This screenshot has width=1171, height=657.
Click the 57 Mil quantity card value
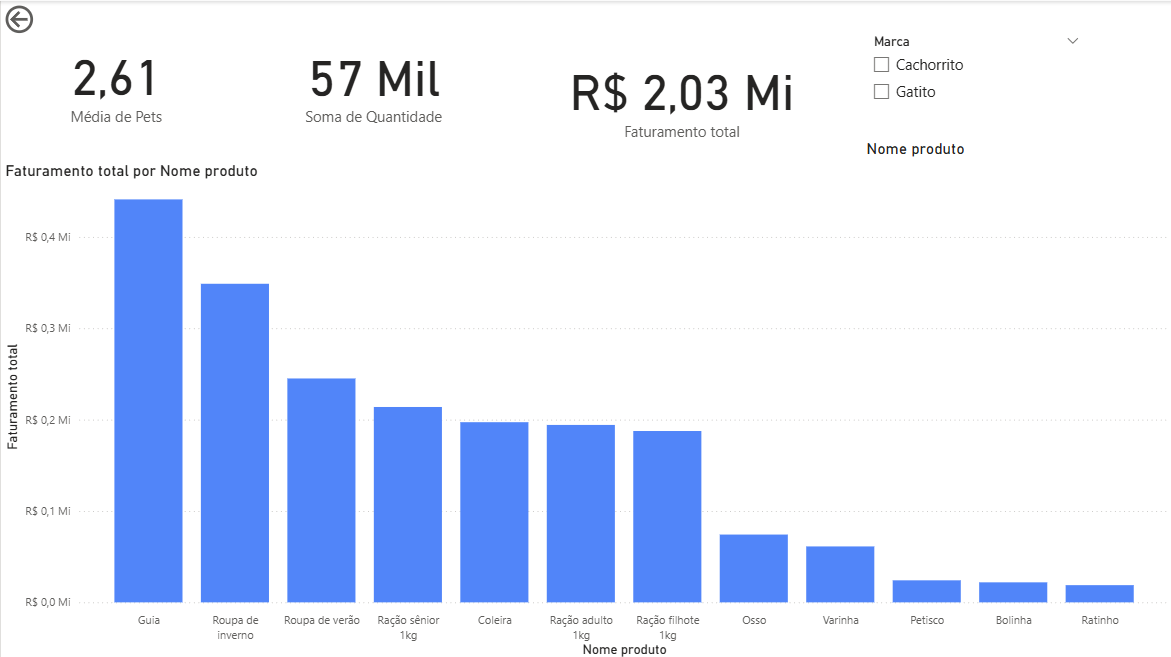(375, 79)
